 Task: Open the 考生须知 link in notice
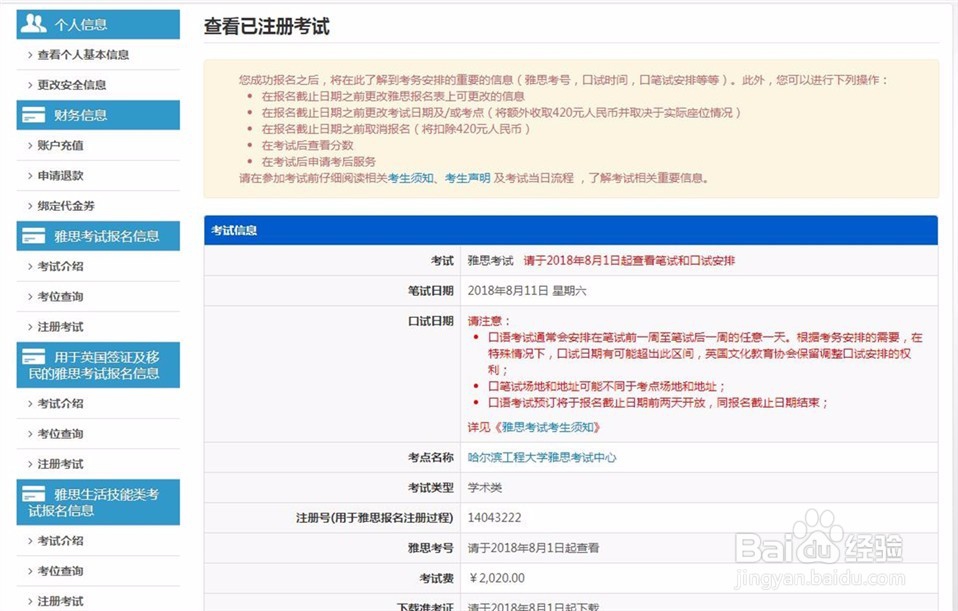tap(411, 178)
